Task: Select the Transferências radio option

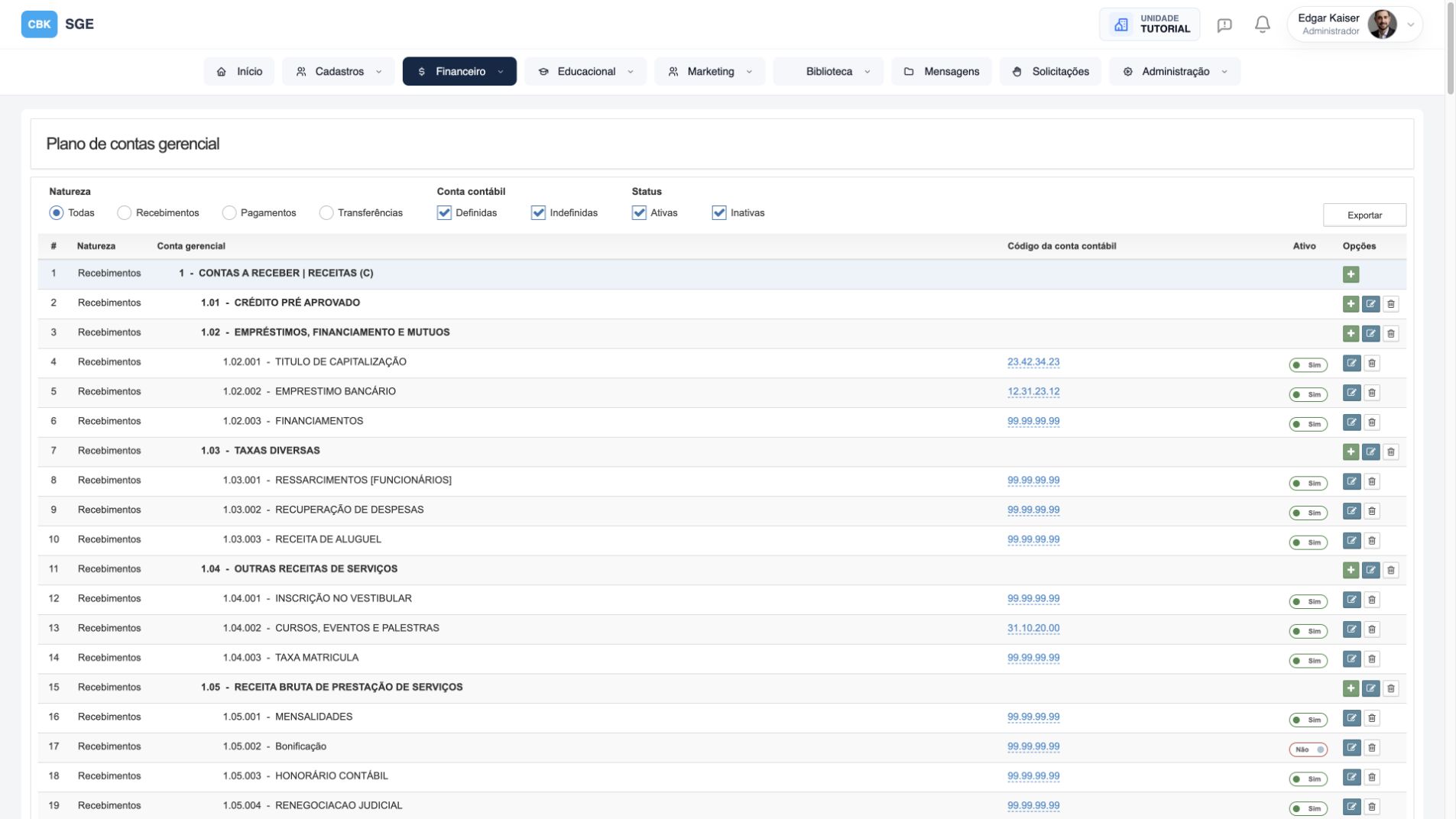Action: click(326, 213)
